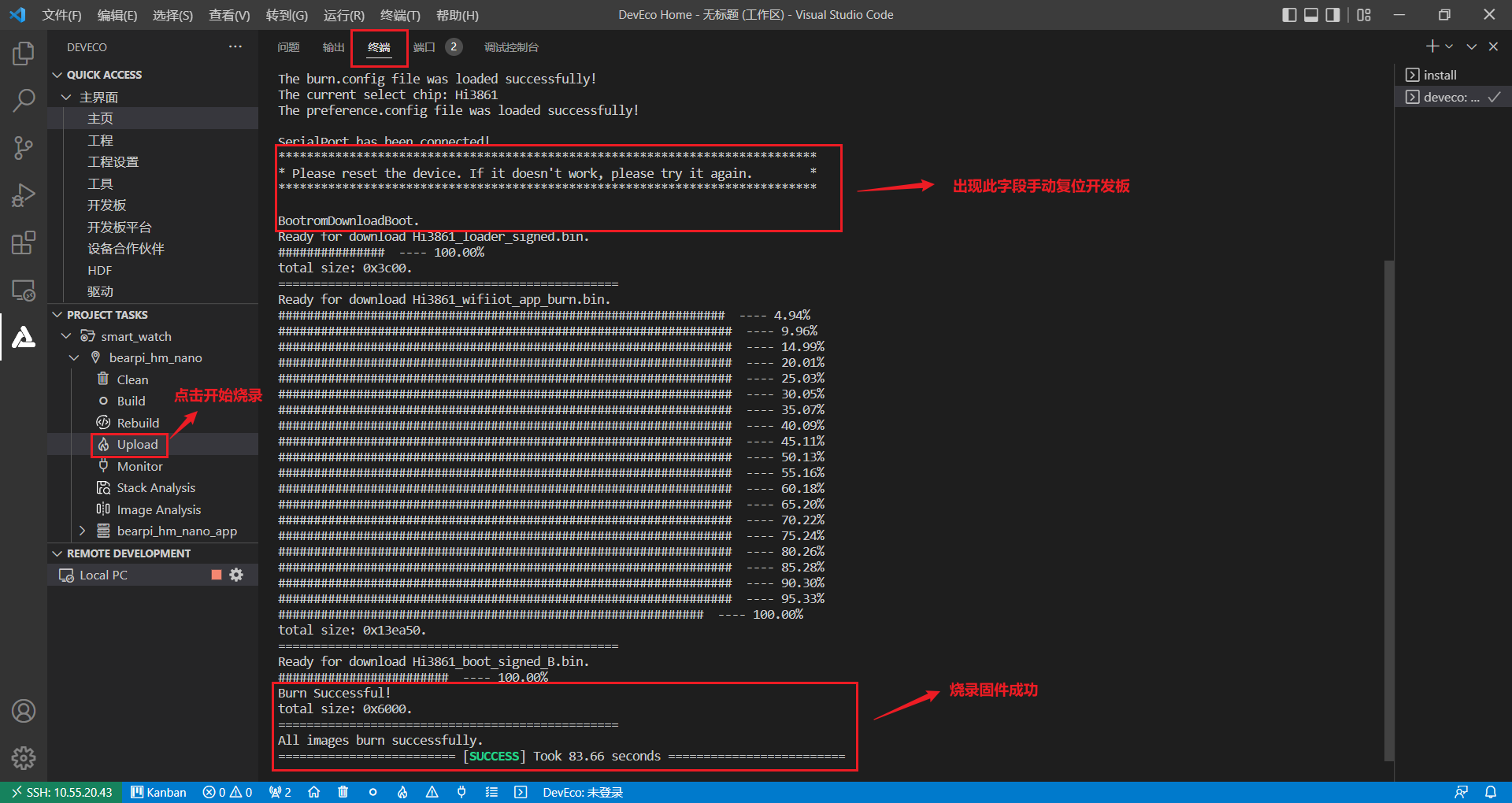Open Source Control view in activity bar
This screenshot has width=1512, height=803.
pyautogui.click(x=24, y=147)
